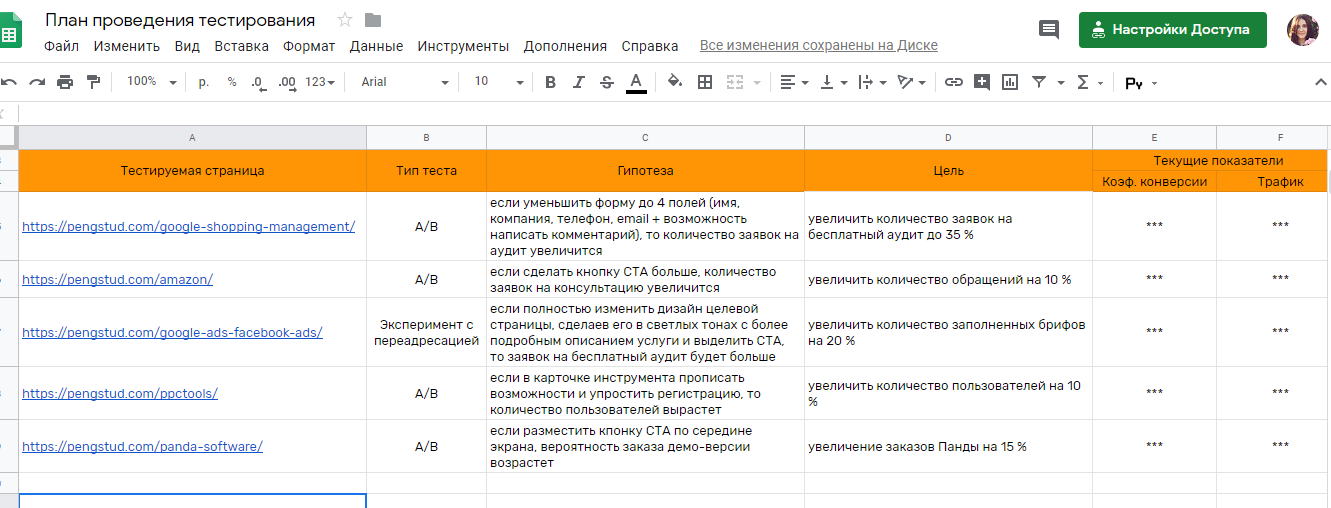Toggle strikethrough formatting
Image resolution: width=1331 pixels, height=508 pixels.
tap(606, 82)
